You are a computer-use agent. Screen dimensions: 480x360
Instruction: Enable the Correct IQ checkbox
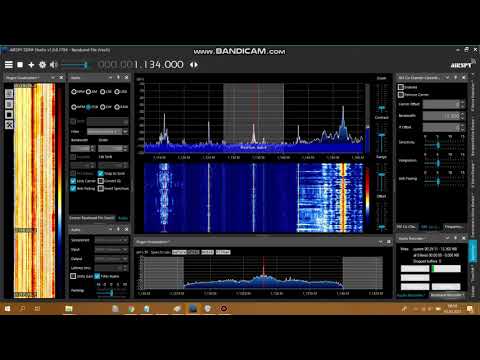click(x=101, y=181)
